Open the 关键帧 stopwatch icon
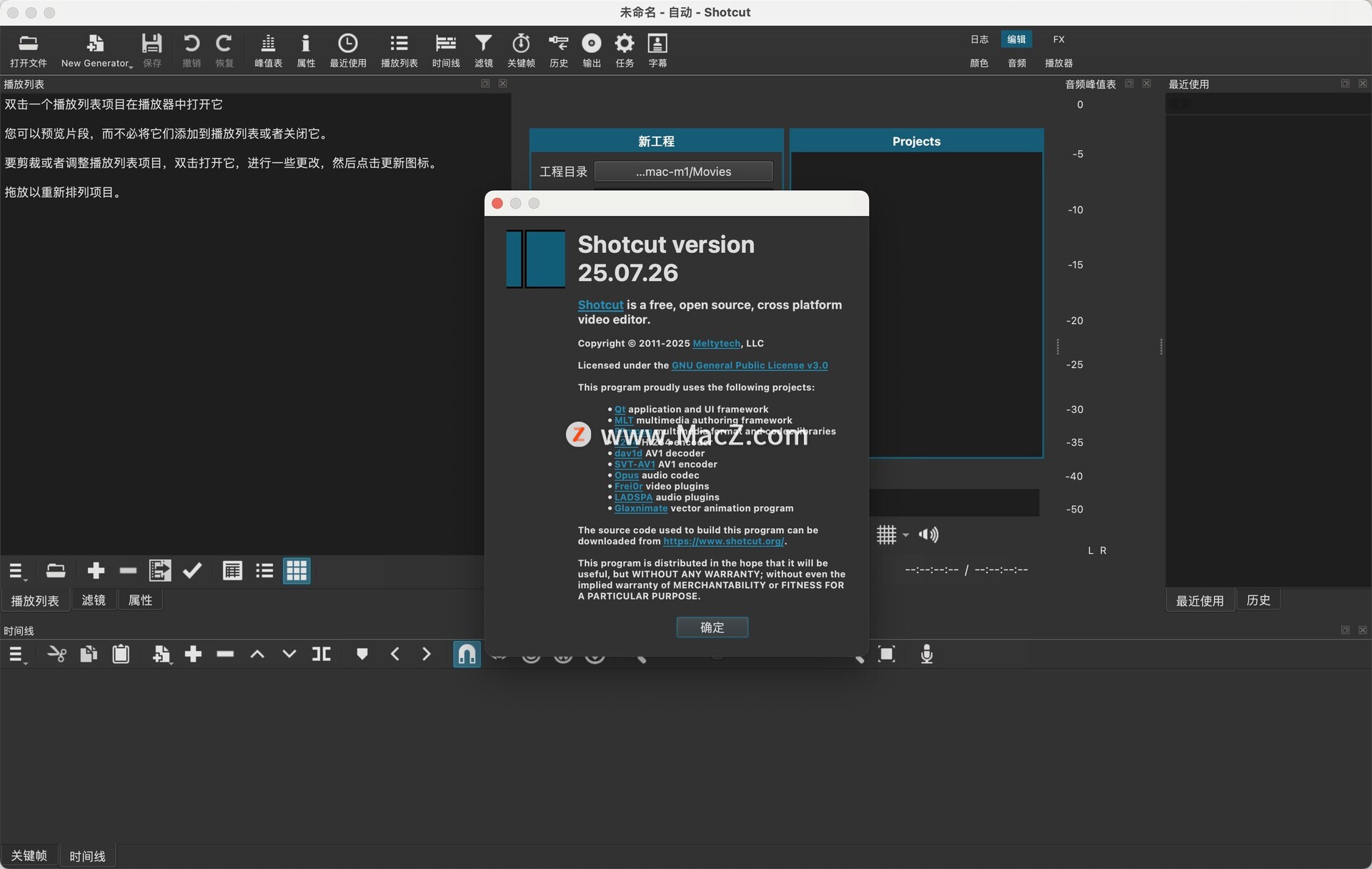 [x=521, y=50]
